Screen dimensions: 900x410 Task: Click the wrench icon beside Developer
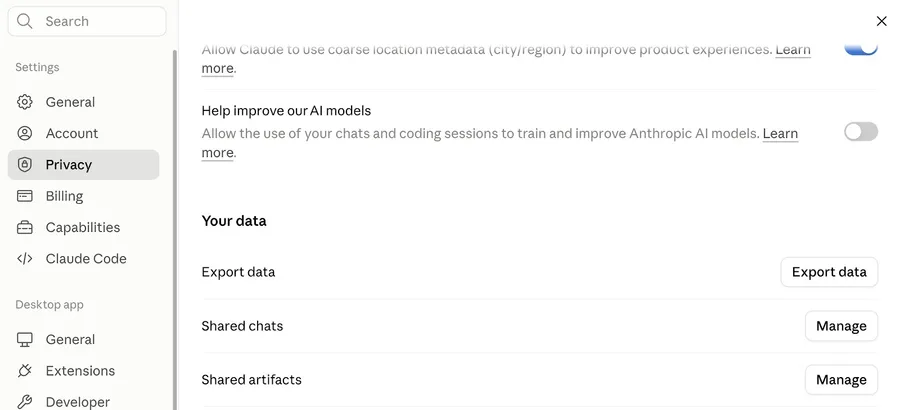pyautogui.click(x=24, y=401)
